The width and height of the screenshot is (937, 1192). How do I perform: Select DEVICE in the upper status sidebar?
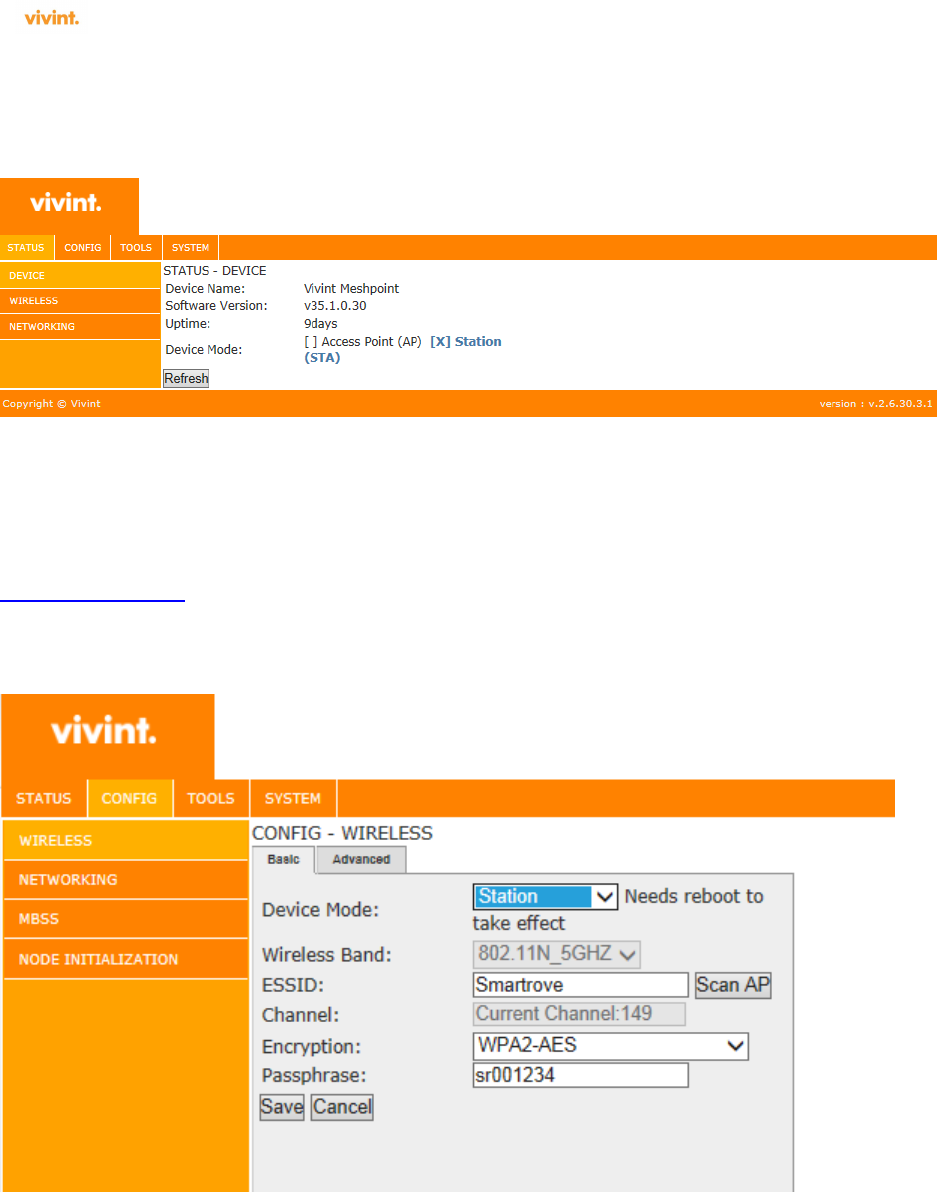coord(81,275)
